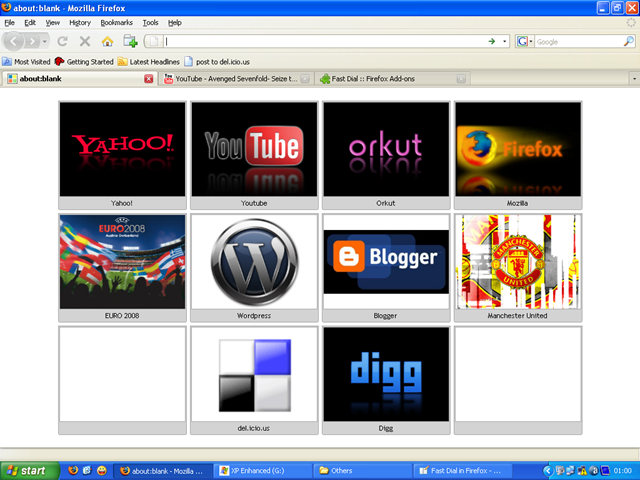Open the Edit menu
The width and height of the screenshot is (640, 480).
point(30,22)
